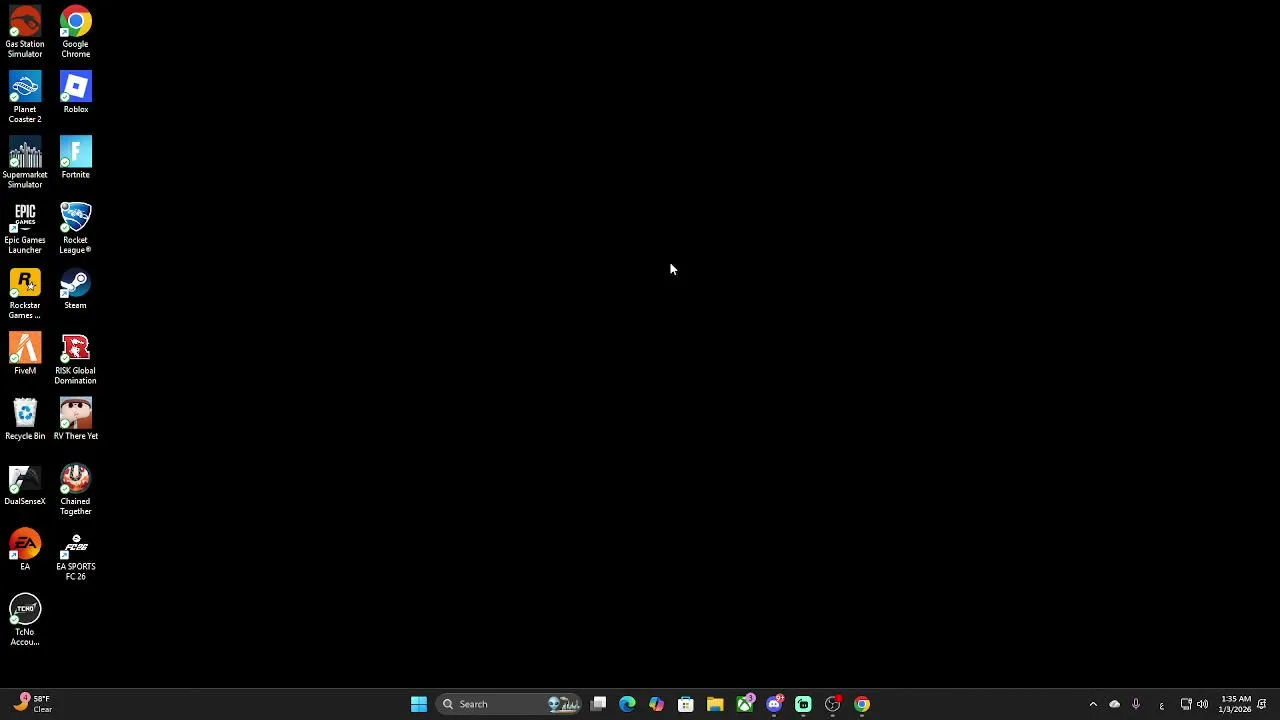Open the notification bell icon

coord(1262,704)
